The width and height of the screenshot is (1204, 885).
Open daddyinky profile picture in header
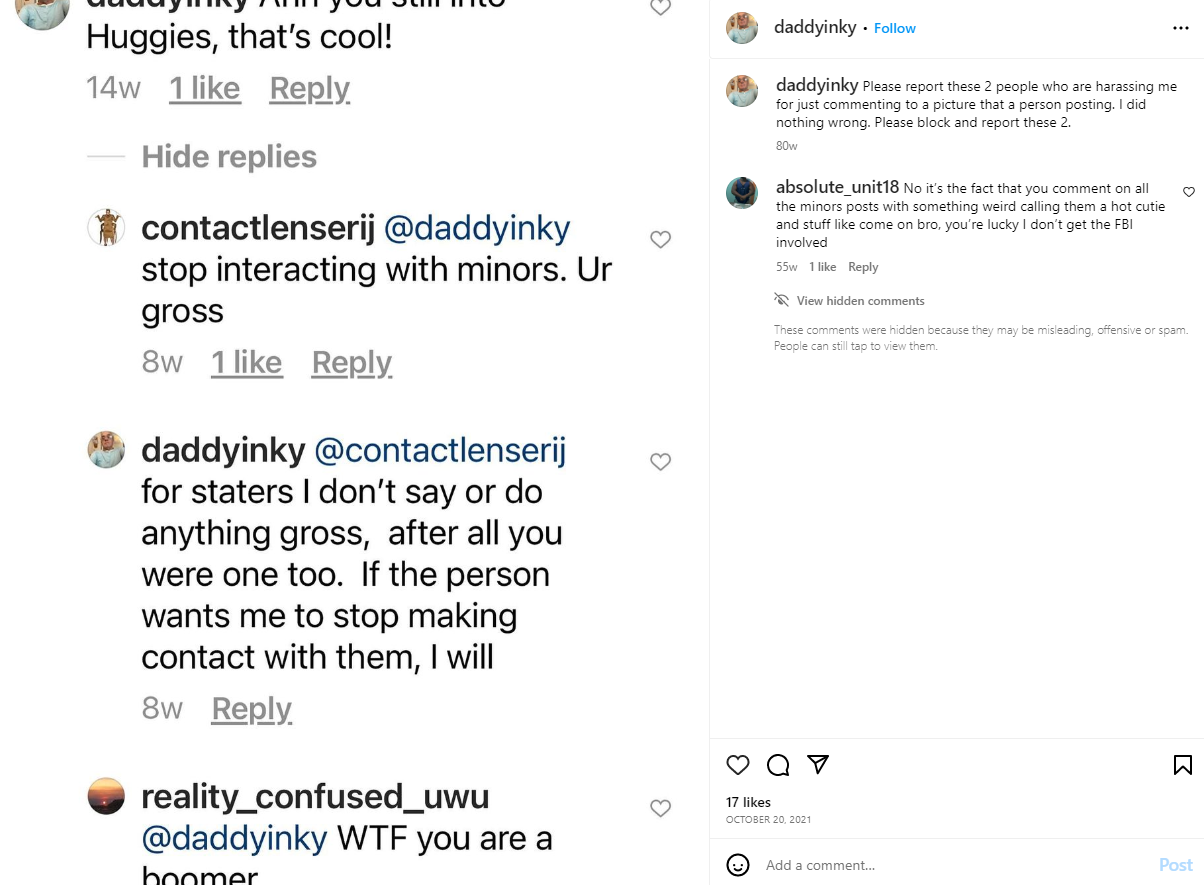pyautogui.click(x=742, y=28)
